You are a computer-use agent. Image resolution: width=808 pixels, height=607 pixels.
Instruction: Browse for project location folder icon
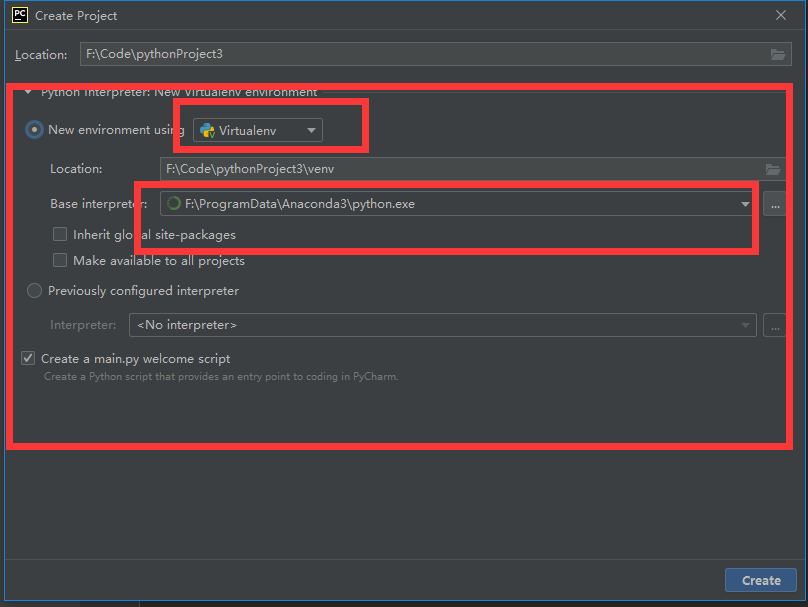(x=778, y=54)
